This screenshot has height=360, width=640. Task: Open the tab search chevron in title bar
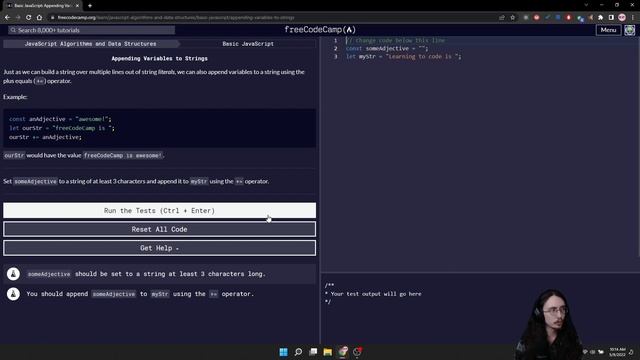(x=586, y=5)
